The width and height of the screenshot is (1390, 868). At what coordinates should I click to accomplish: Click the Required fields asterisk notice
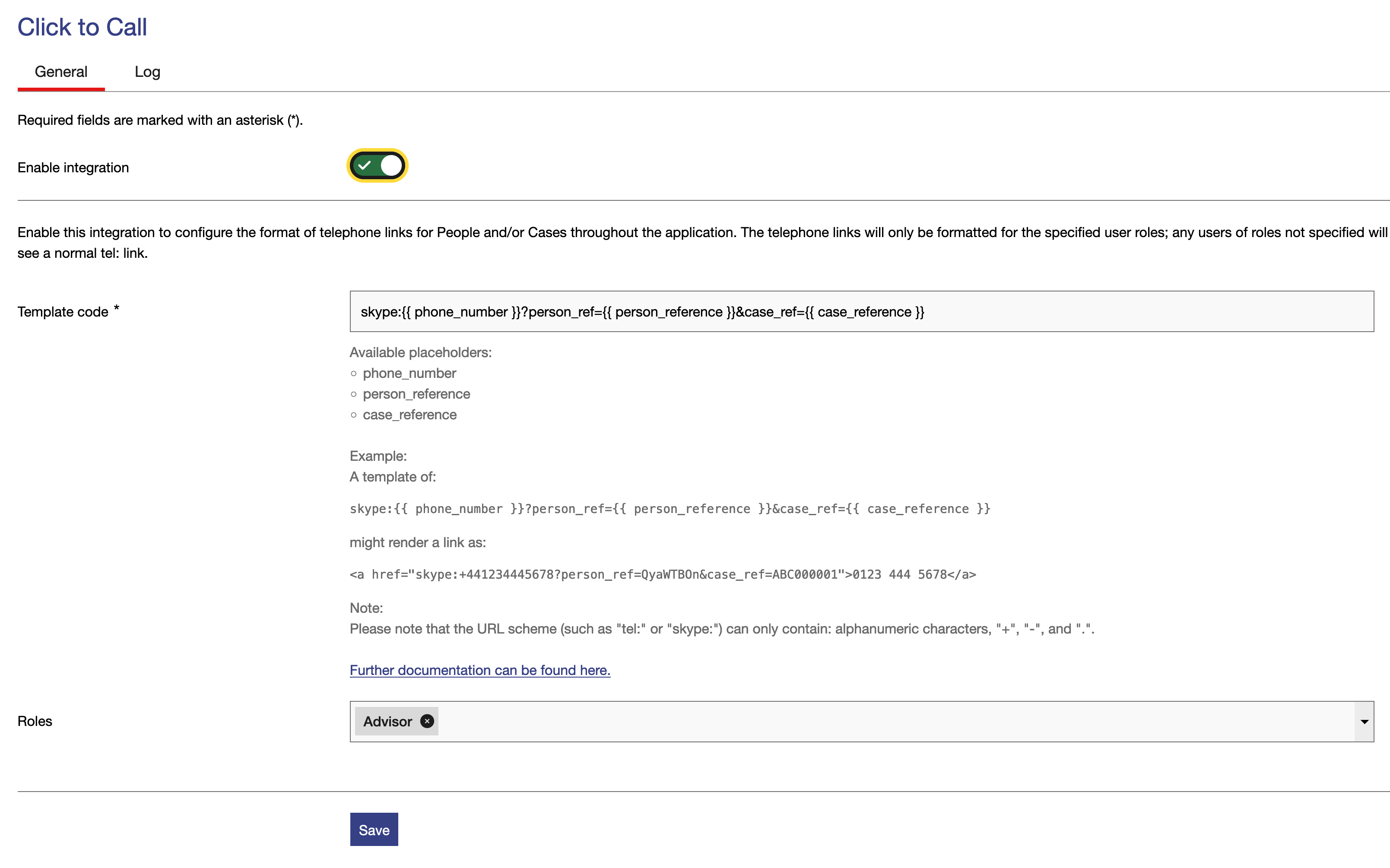tap(160, 120)
